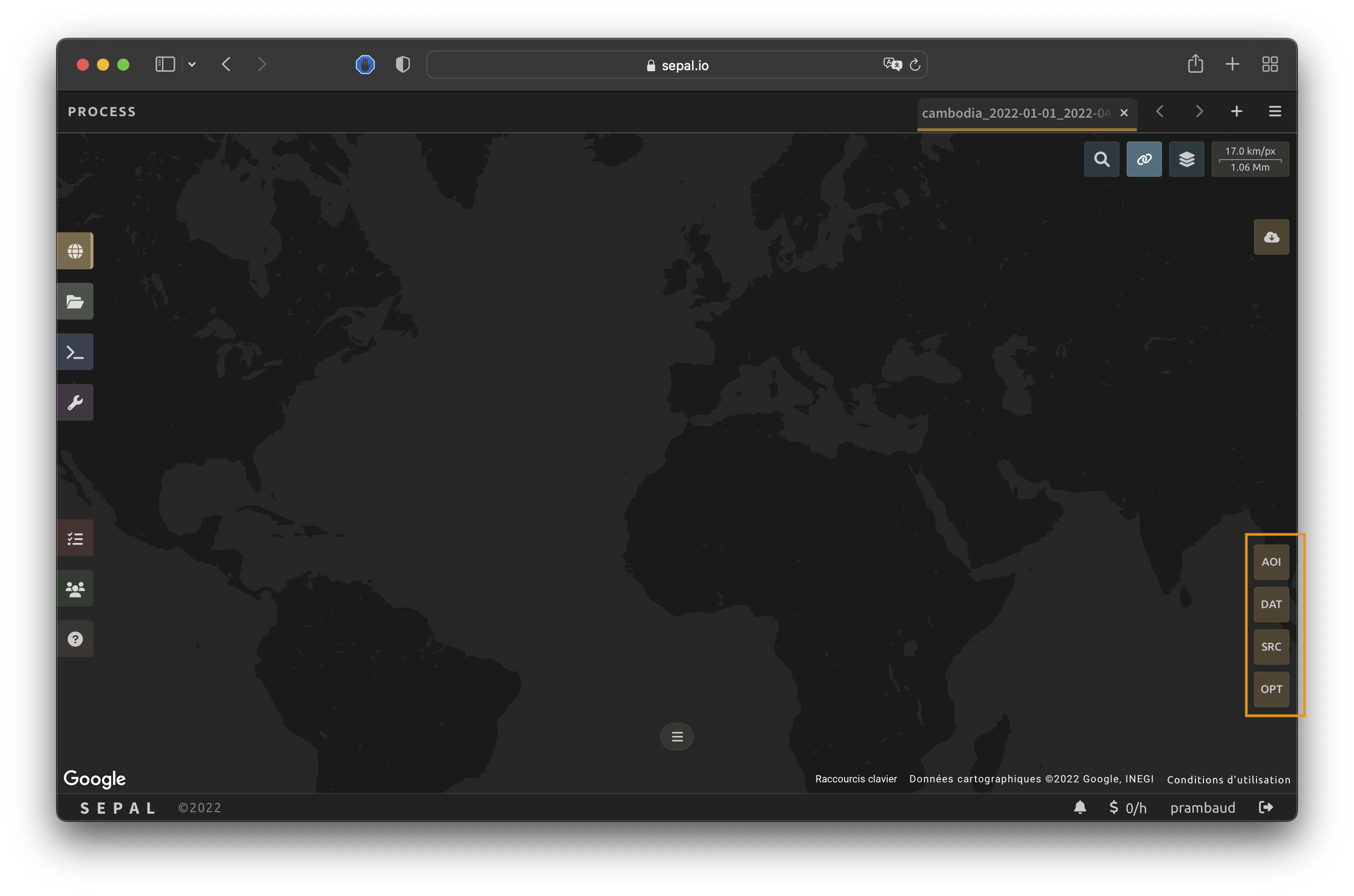
Task: Open the Tasks checklist panel
Action: click(75, 538)
